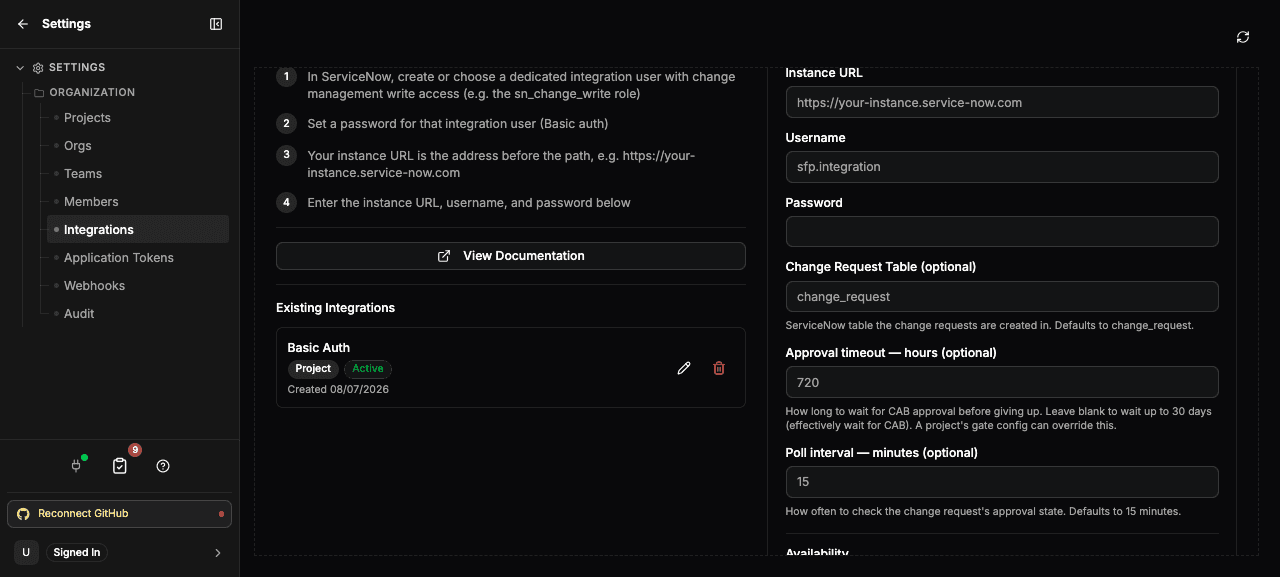Click the Password input field
The height and width of the screenshot is (577, 1280).
[1002, 232]
